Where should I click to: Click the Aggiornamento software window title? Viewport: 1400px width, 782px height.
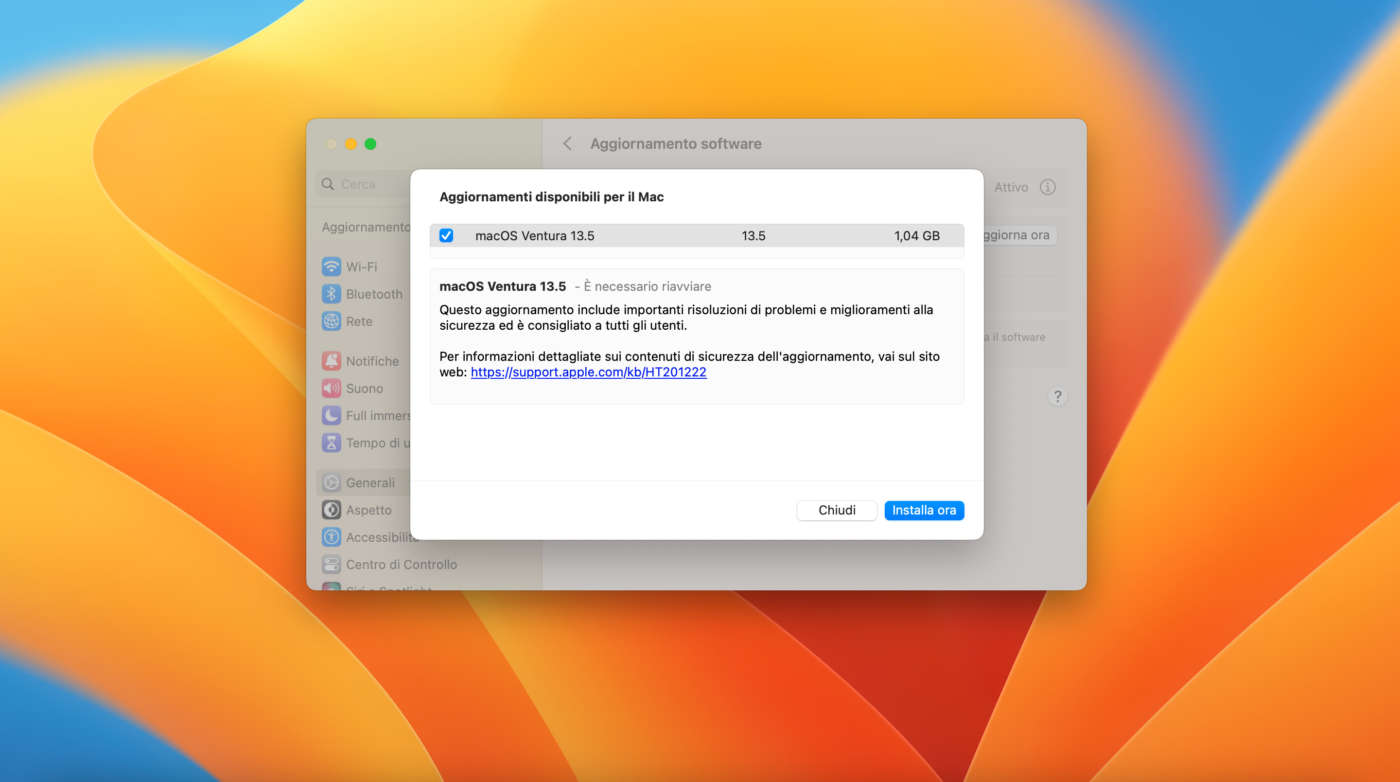(676, 144)
